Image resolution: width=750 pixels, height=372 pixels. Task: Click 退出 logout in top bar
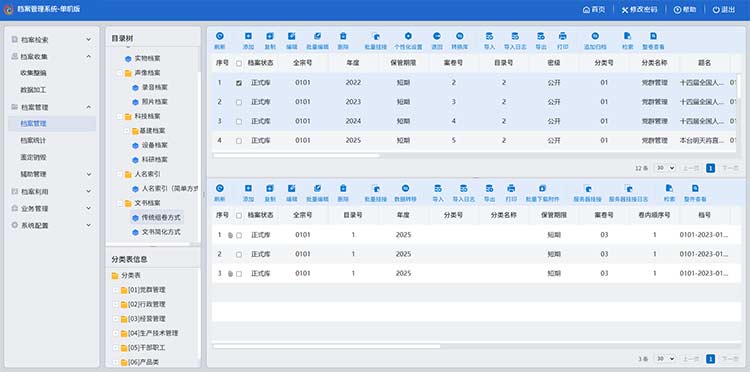point(723,10)
